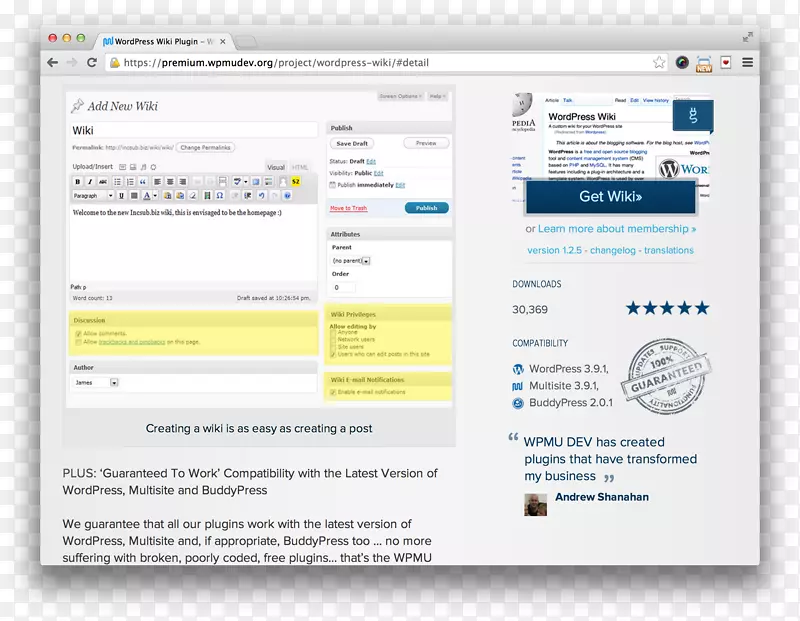Open the Parent (no parent) dropdown
The image size is (800, 621).
351,261
